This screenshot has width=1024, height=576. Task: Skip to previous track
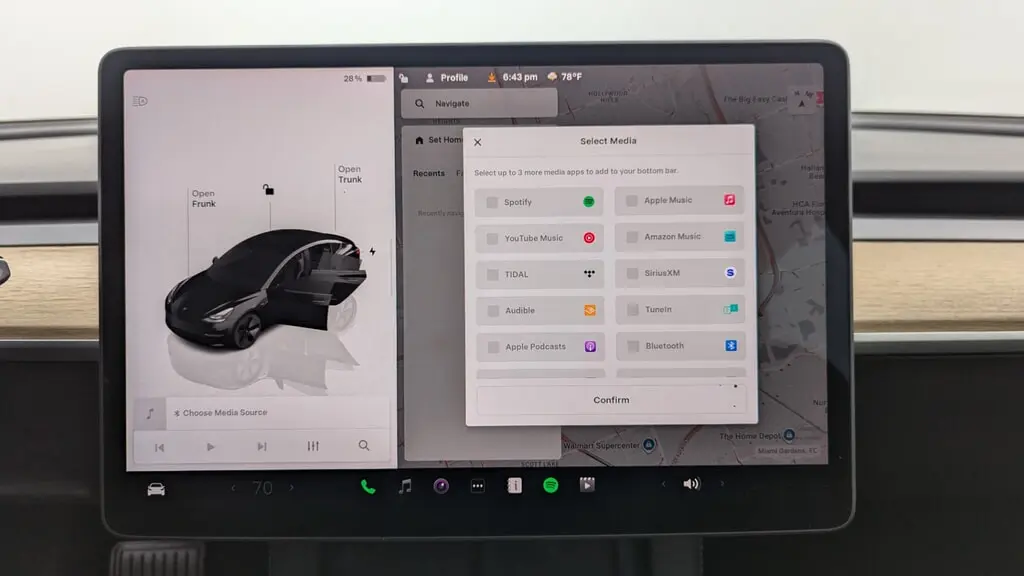pyautogui.click(x=159, y=447)
